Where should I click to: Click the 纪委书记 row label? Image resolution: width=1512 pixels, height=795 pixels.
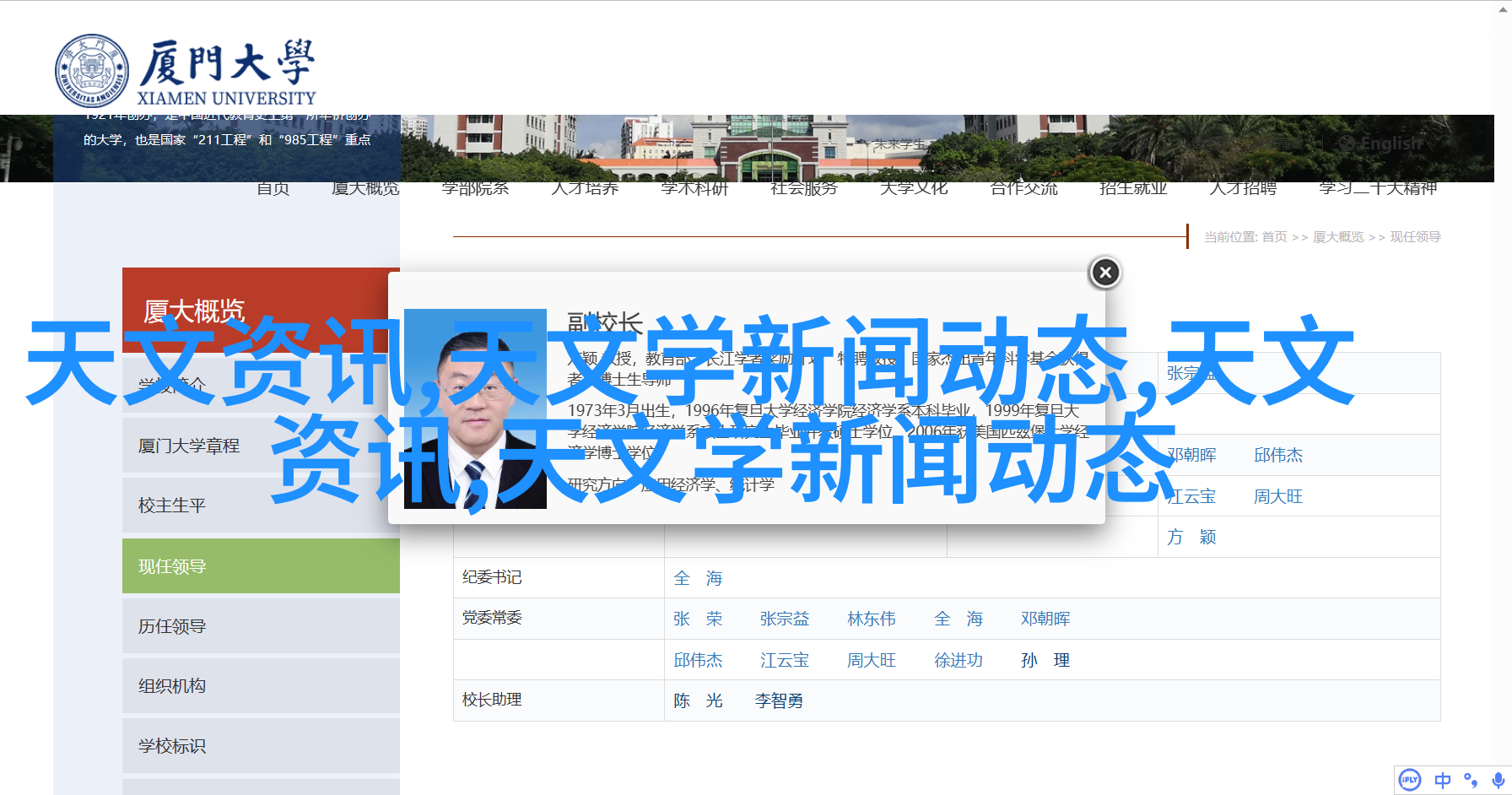[492, 577]
